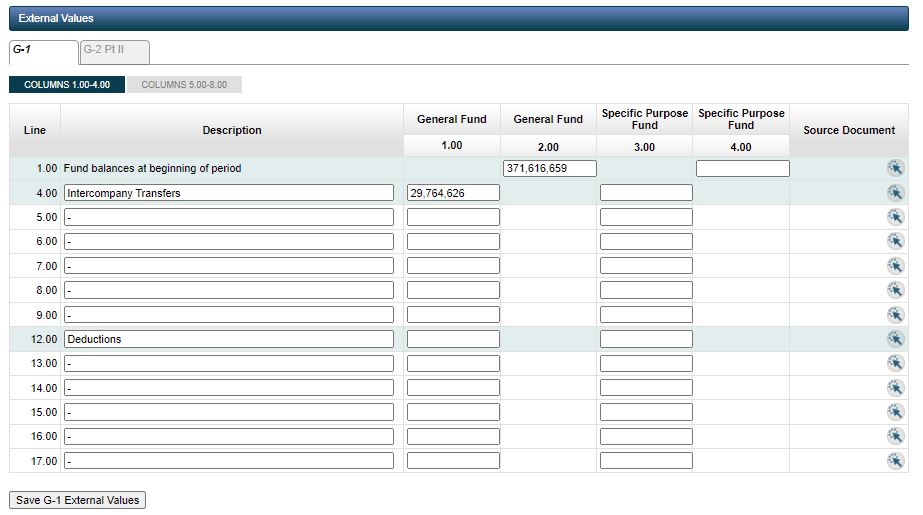Click line 13.00 description field
The width and height of the screenshot is (923, 515).
tap(229, 363)
